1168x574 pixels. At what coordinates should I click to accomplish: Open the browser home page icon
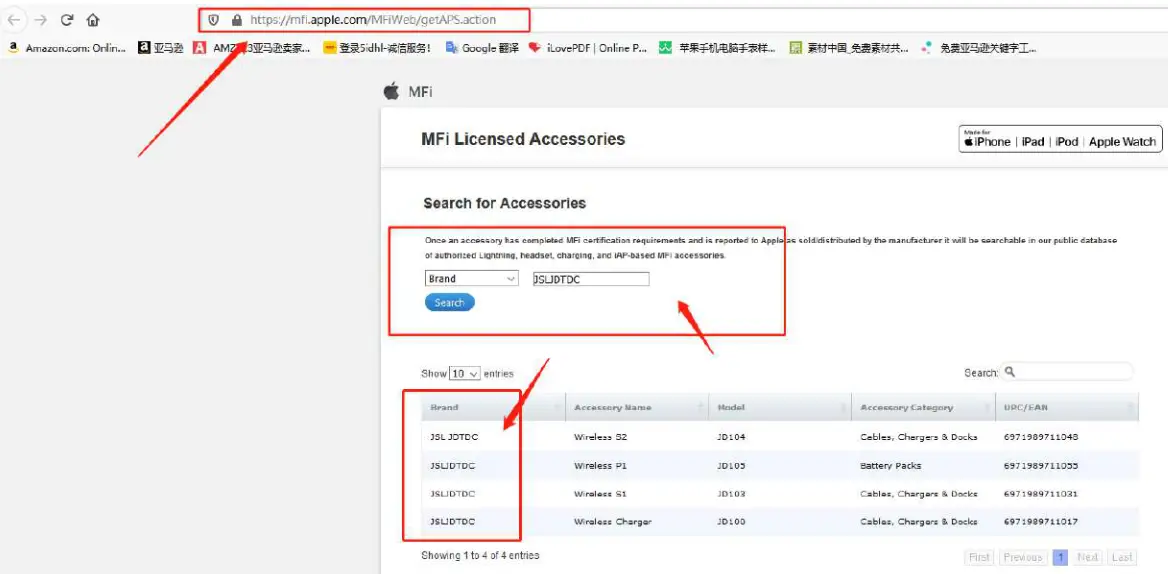(x=92, y=20)
